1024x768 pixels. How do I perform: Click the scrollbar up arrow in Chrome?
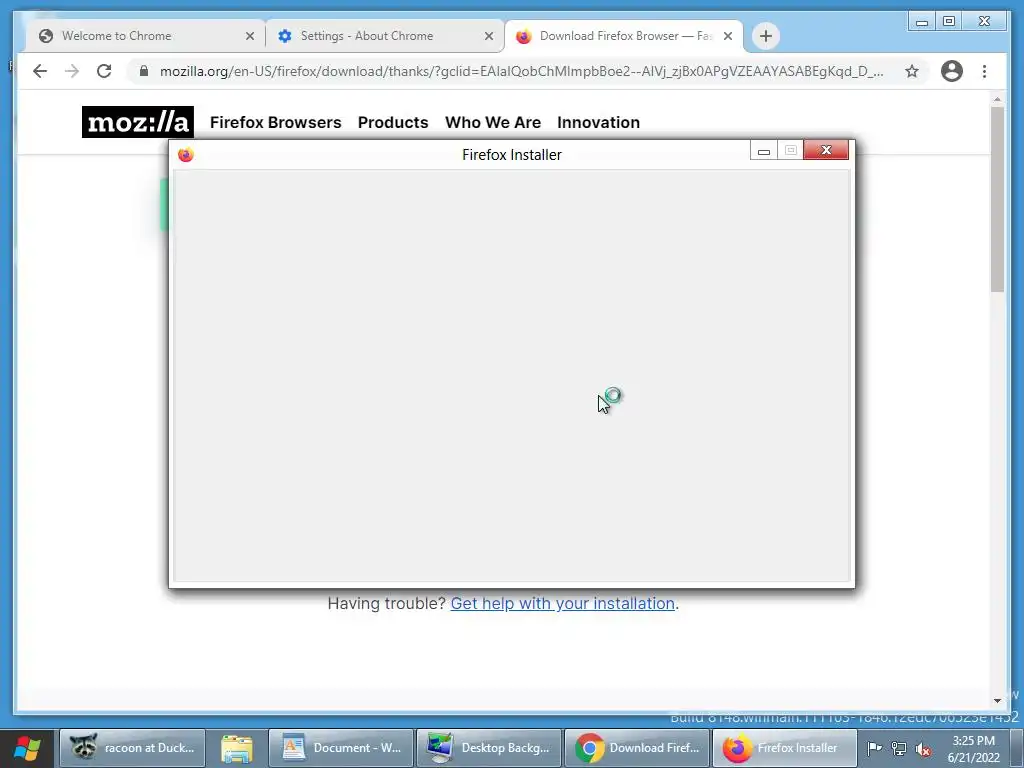point(997,99)
